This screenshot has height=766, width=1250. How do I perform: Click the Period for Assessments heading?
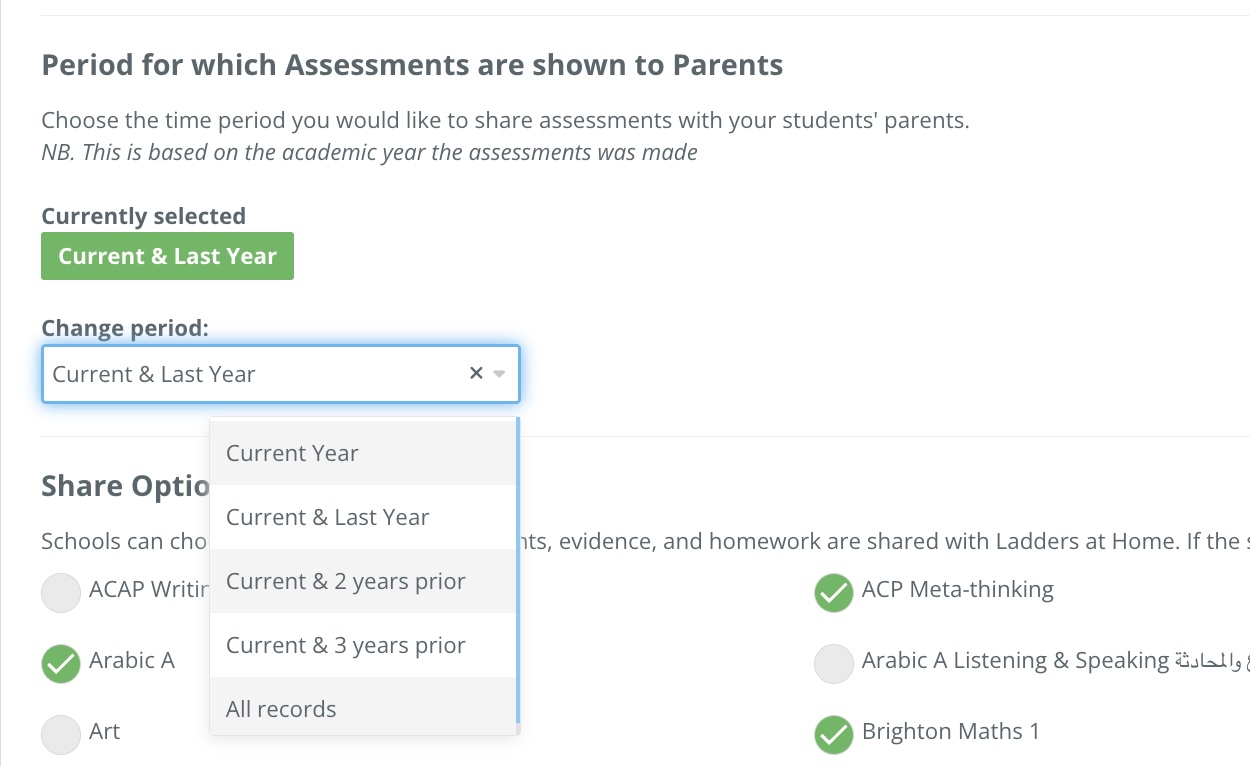(x=412, y=65)
